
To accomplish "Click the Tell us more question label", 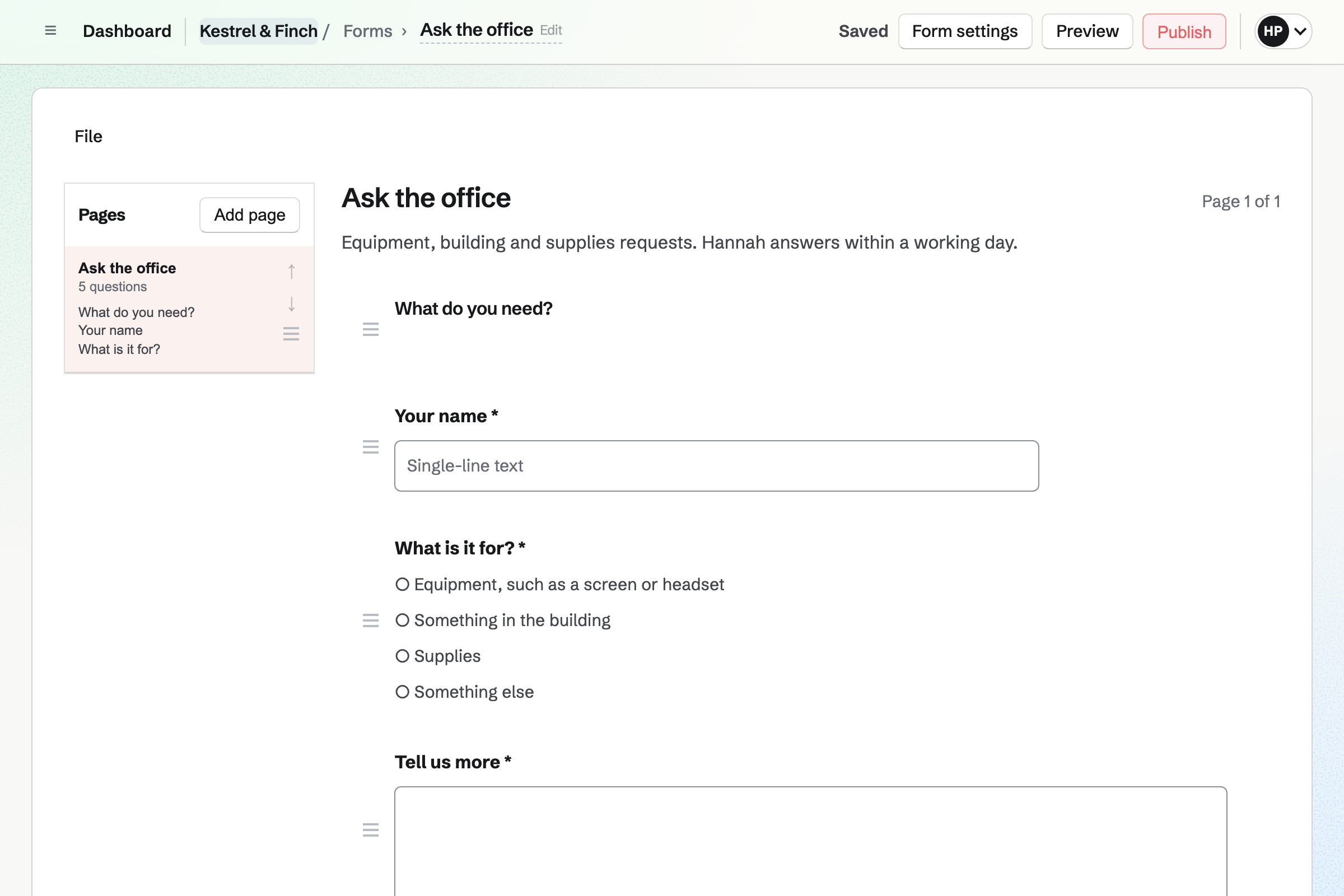I will (453, 762).
